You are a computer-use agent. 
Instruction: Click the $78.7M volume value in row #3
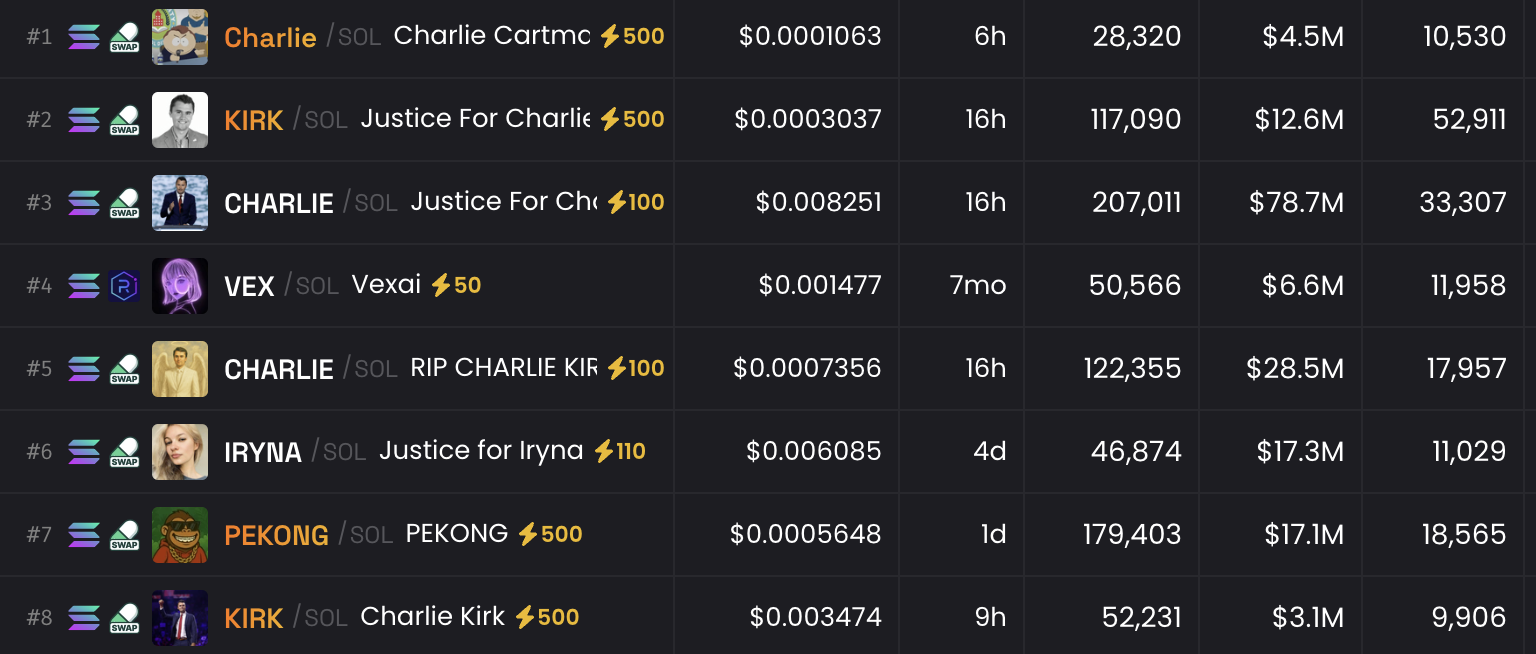[x=1296, y=203]
